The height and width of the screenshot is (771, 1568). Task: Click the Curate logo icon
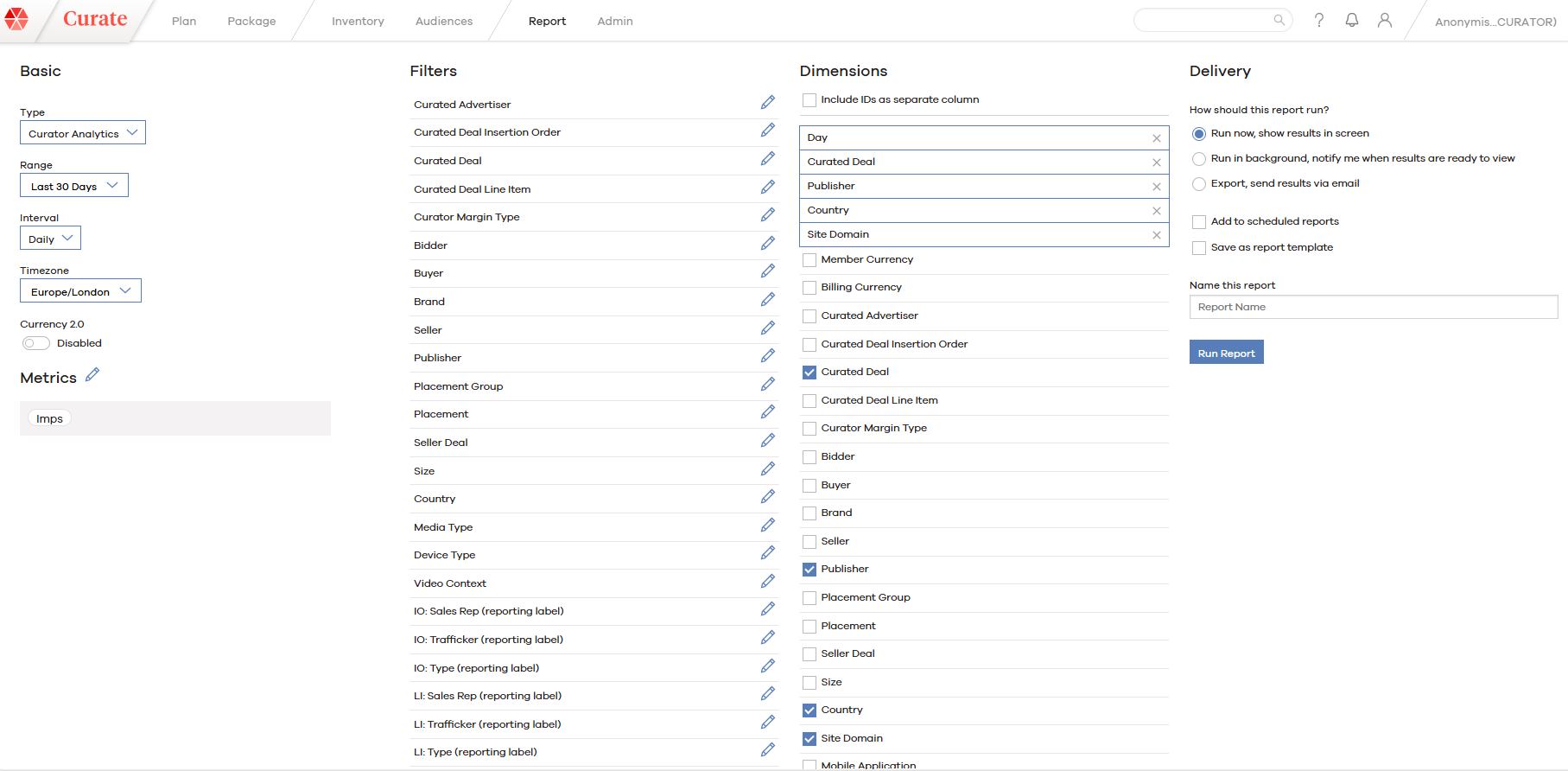coord(16,19)
